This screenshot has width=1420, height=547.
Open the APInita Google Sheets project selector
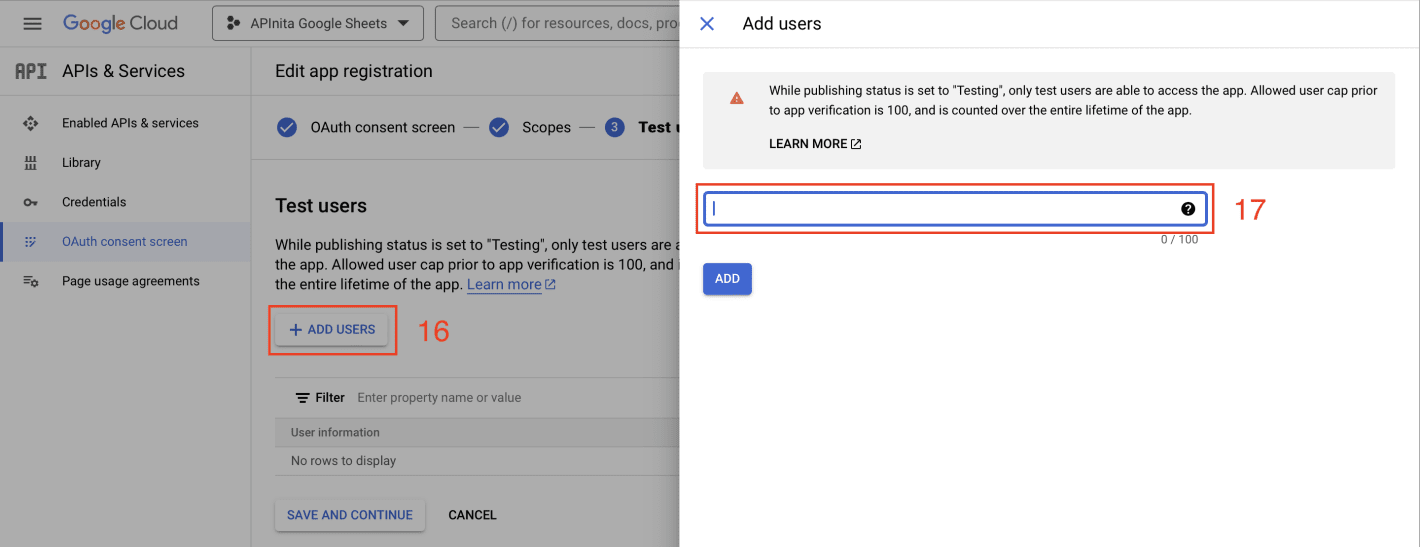(318, 23)
